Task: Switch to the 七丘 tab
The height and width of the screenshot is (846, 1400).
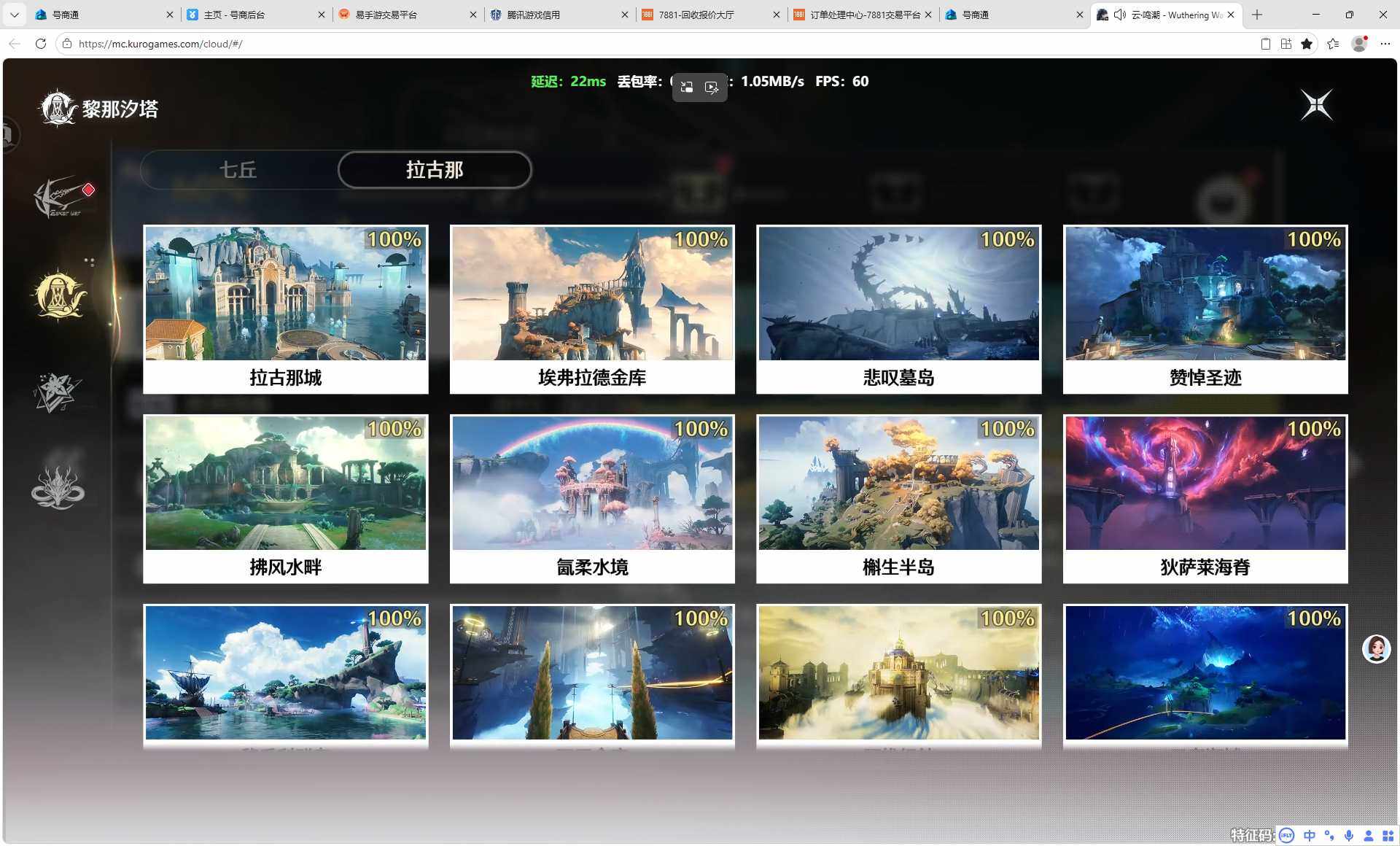Action: coord(238,170)
